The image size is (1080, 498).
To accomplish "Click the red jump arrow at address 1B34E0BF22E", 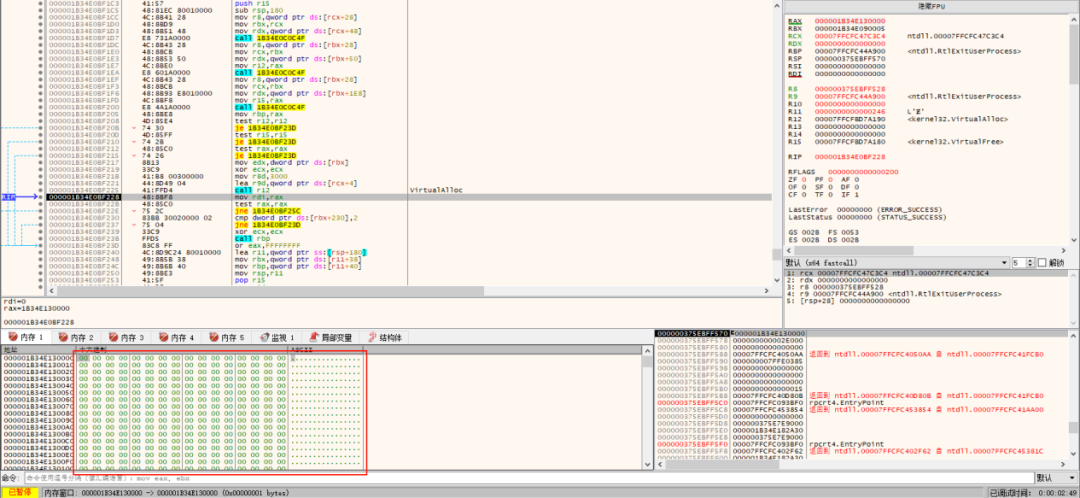I will click(x=134, y=211).
